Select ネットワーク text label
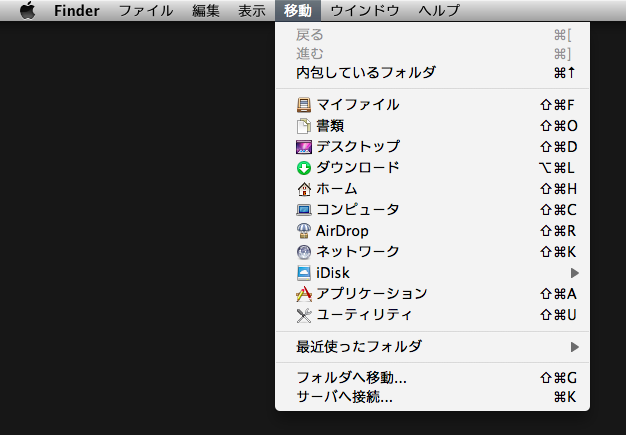626x435 pixels. [x=358, y=252]
